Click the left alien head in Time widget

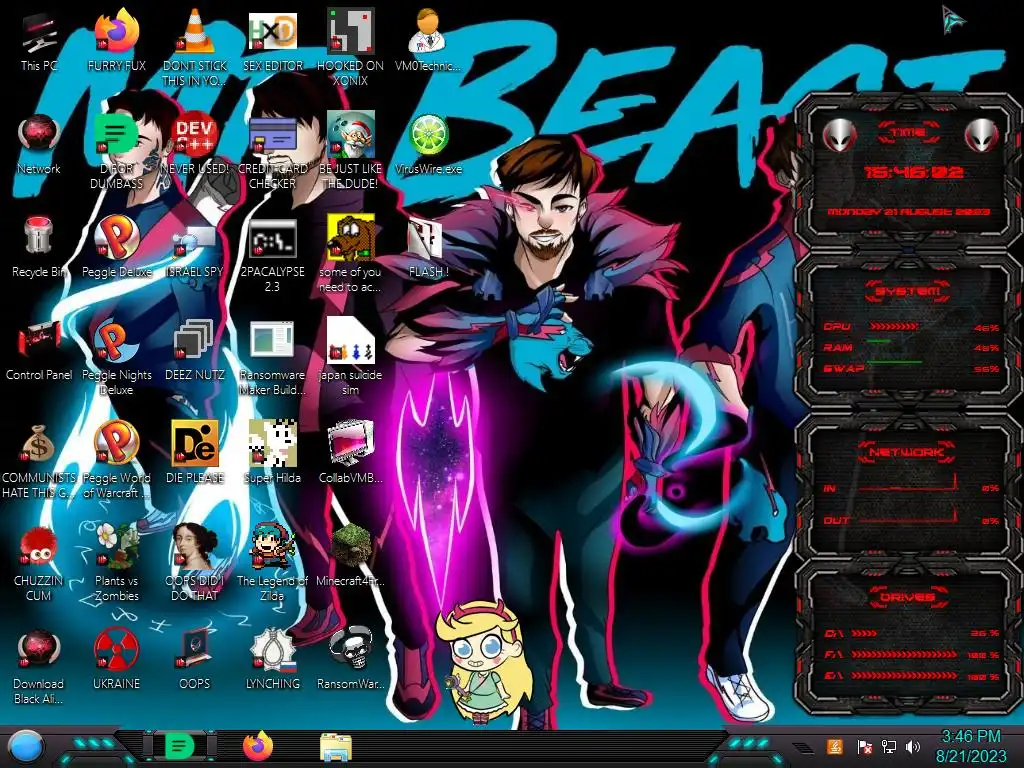[x=839, y=136]
